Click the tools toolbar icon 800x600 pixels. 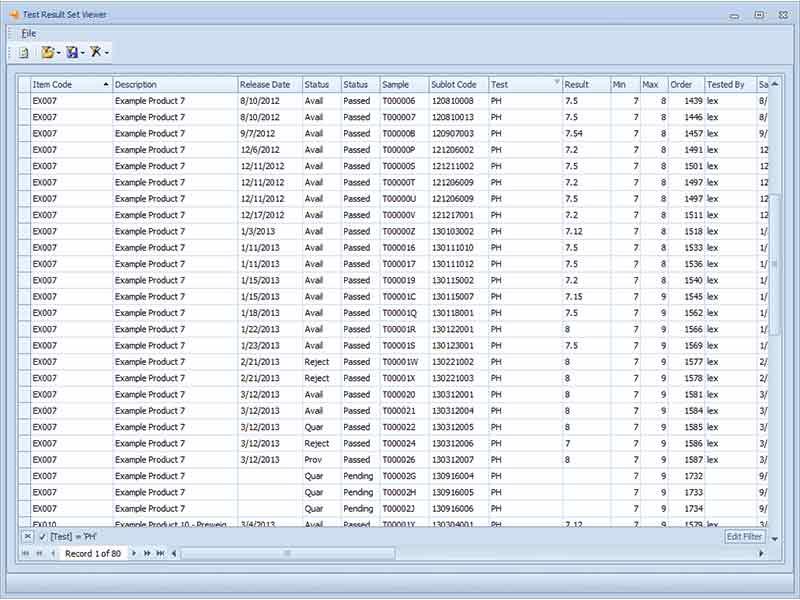95,52
